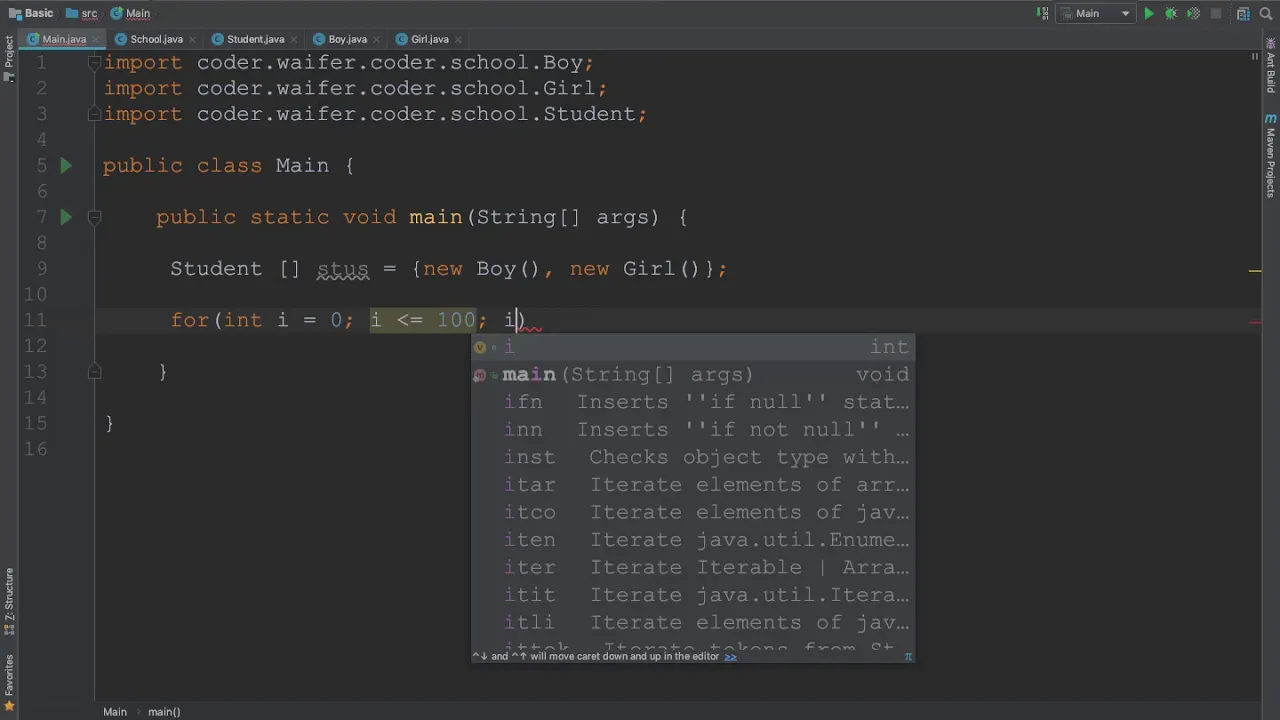Start debugging Main with the bug icon
This screenshot has height=720, width=1280.
(x=1171, y=14)
